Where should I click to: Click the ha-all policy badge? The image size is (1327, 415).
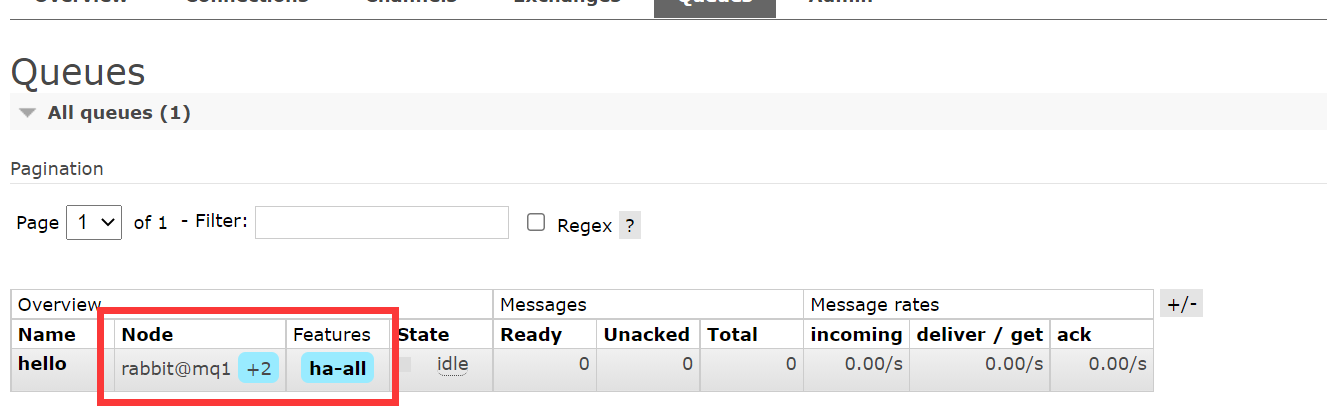click(337, 369)
